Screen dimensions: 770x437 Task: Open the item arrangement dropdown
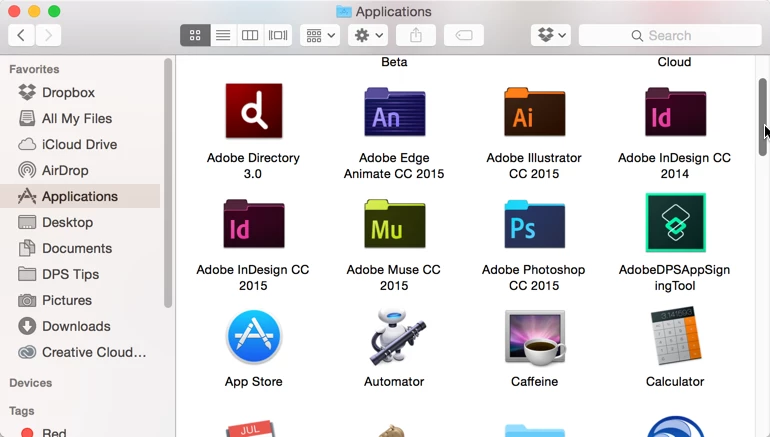320,35
